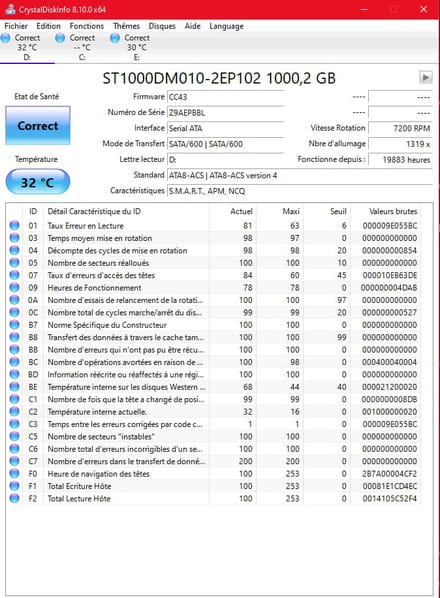
Task: Click the status dot for ID C5
Action: [14, 436]
